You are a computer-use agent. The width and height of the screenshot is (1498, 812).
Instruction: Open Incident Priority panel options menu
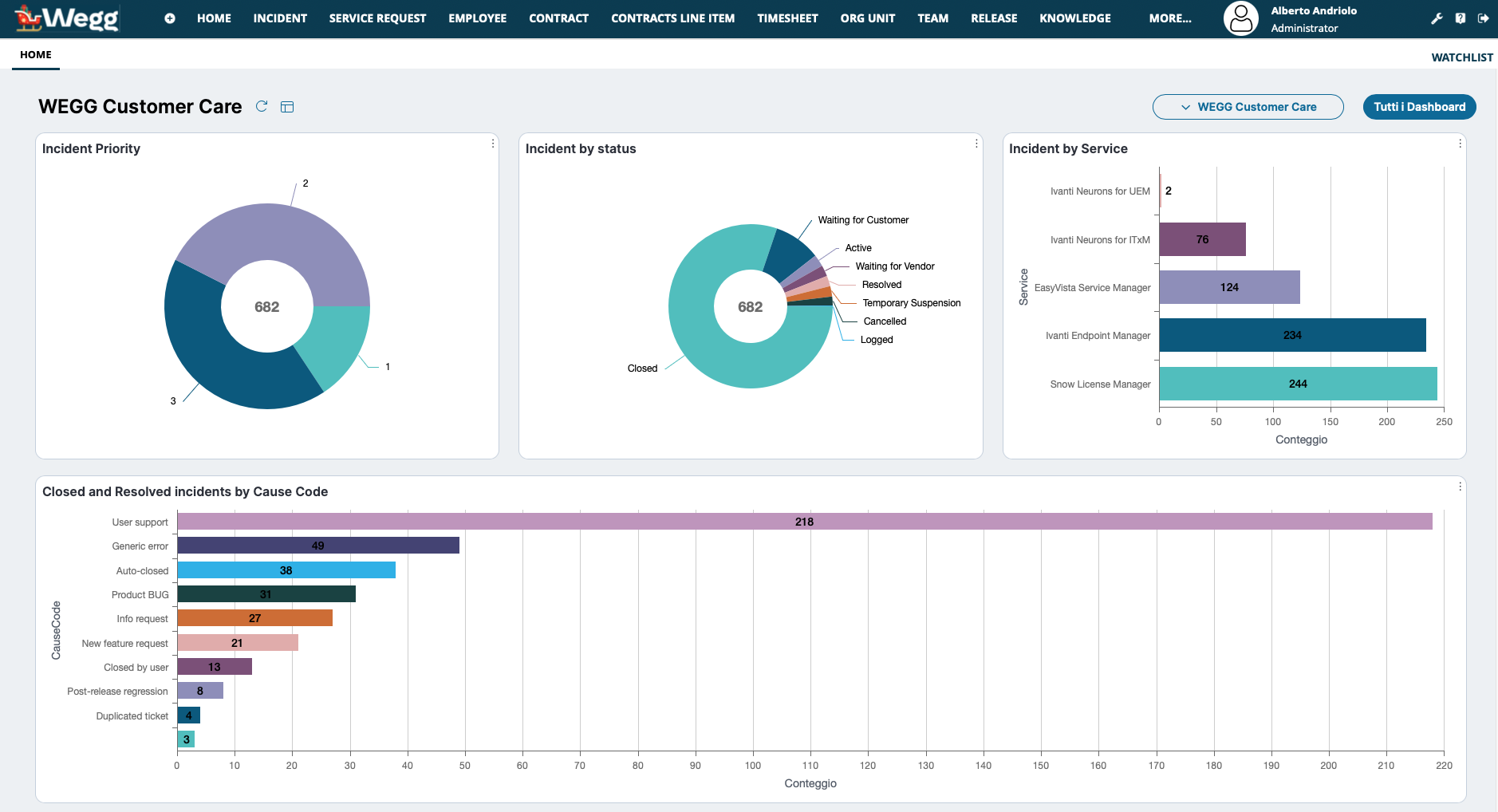(493, 144)
